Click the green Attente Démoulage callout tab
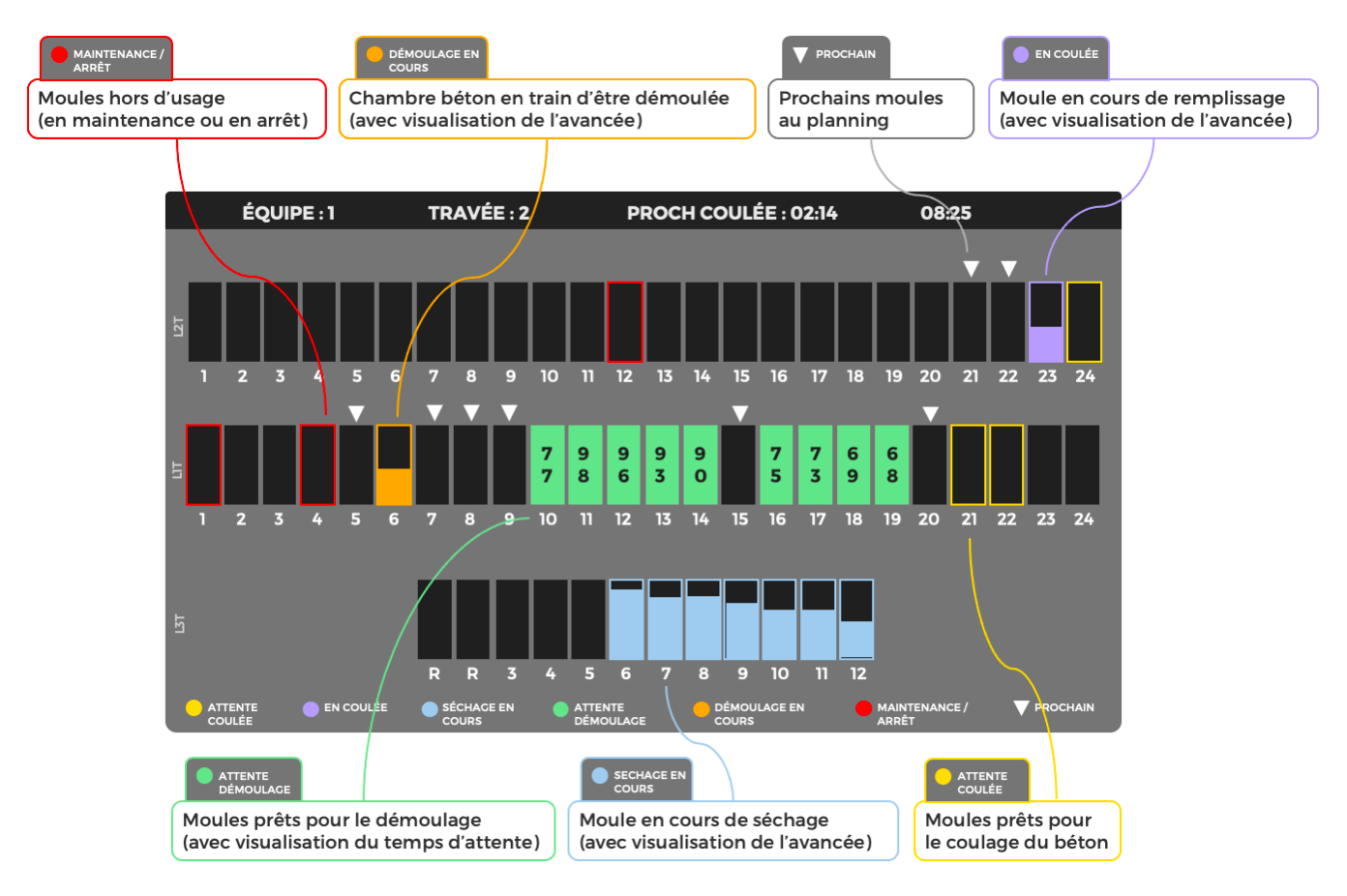This screenshot has width=1347, height=896. (x=244, y=780)
